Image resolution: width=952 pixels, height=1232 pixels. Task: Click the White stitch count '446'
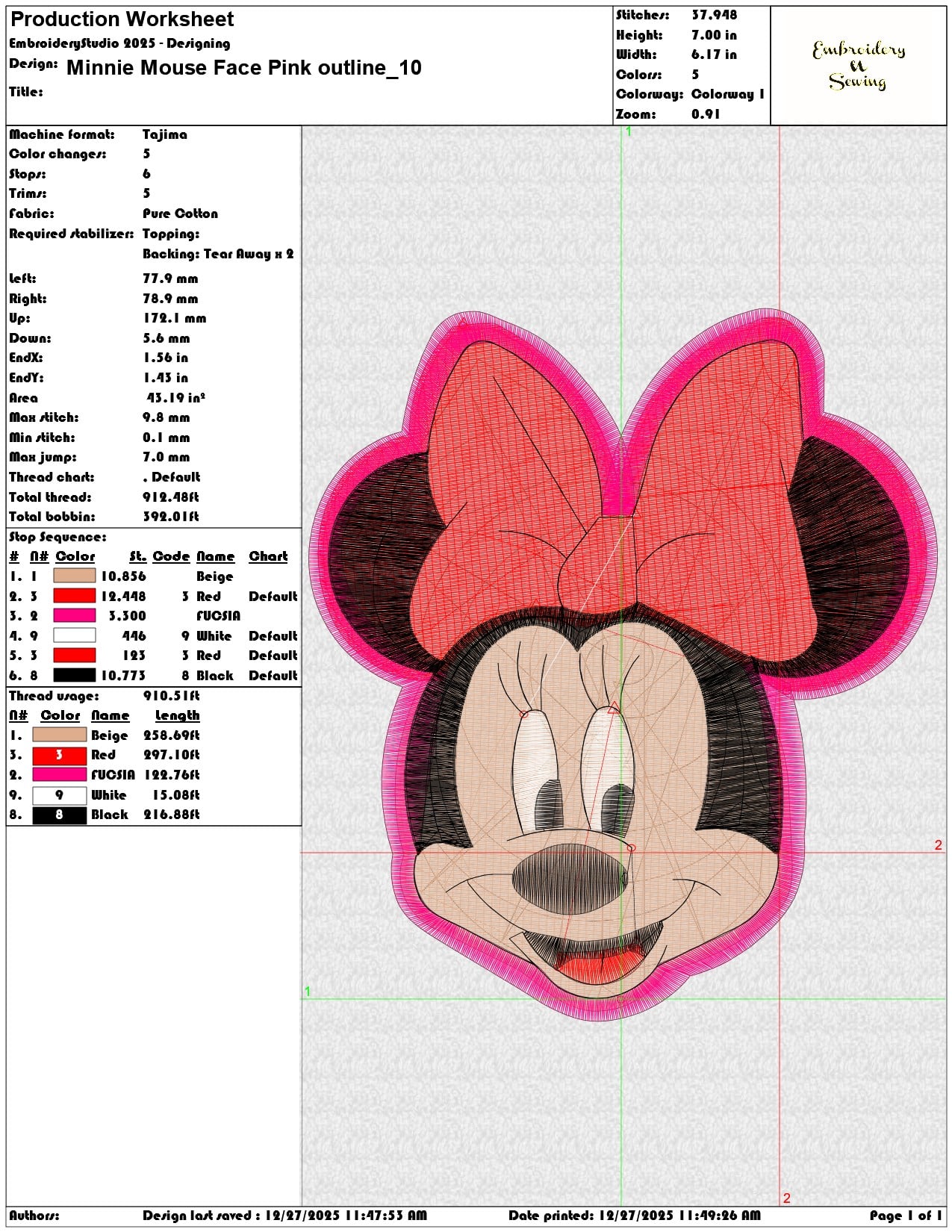tap(134, 636)
